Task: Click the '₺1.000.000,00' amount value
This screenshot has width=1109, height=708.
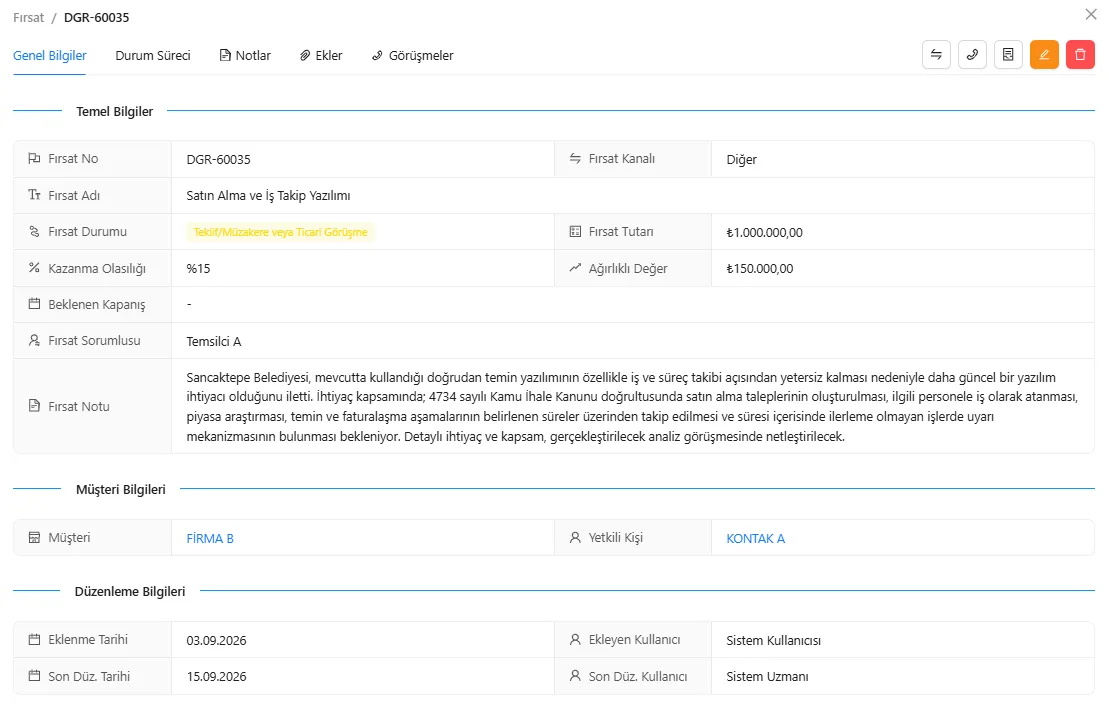Action: (x=765, y=233)
